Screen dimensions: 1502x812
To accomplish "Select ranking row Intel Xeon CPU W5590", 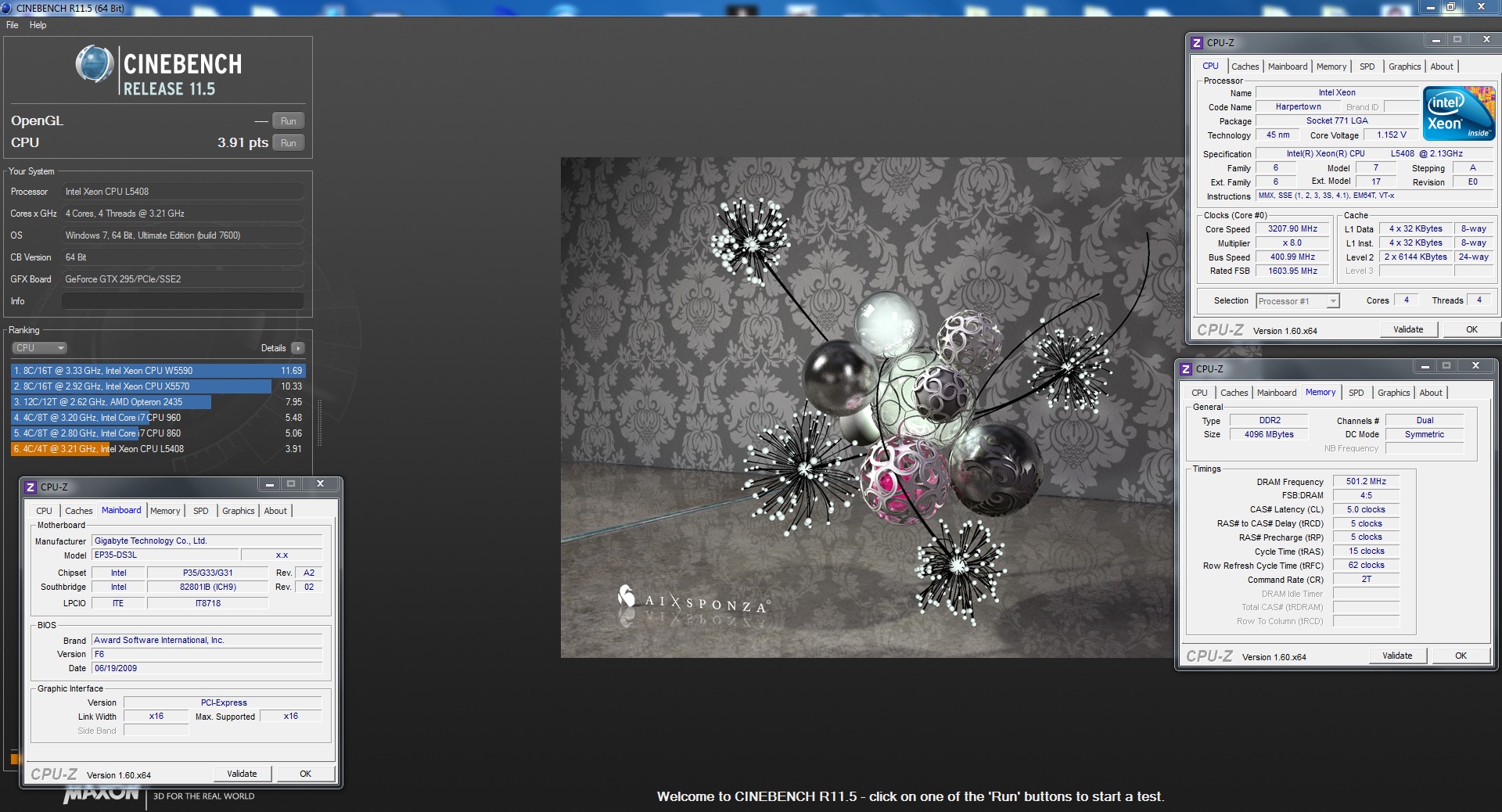I will pos(158,371).
